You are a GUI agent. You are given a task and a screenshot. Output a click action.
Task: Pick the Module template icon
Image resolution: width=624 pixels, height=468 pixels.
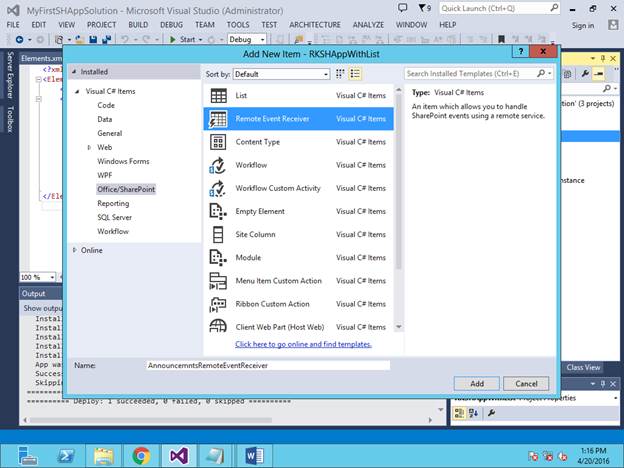(x=218, y=257)
